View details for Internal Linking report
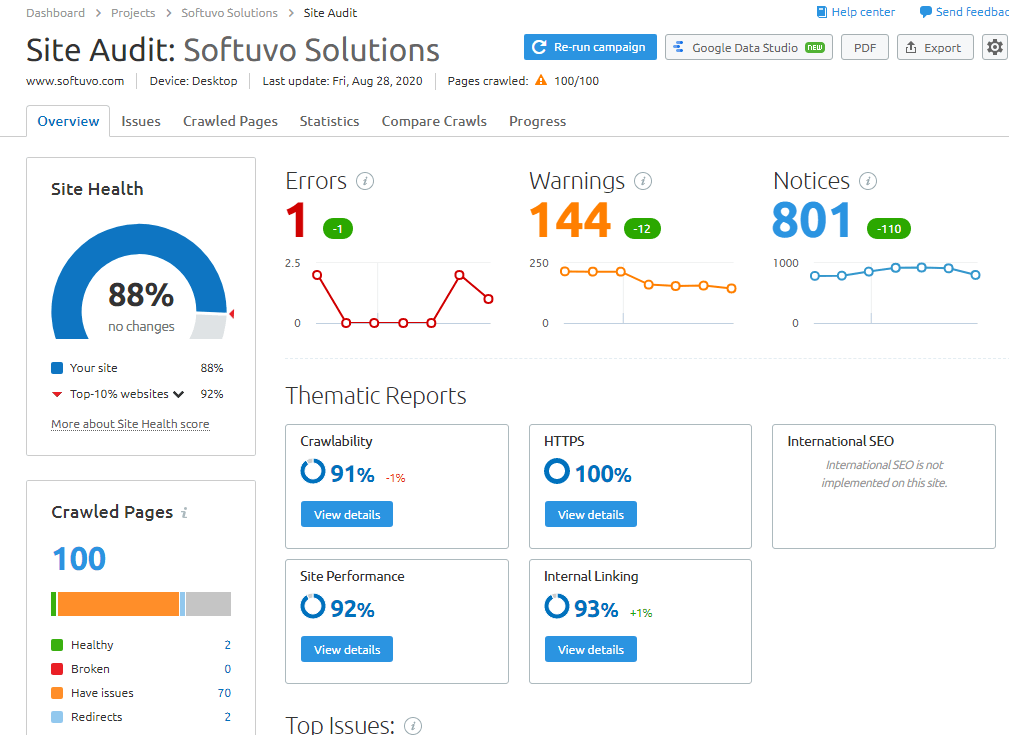Viewport: 1009px width, 735px height. click(x=591, y=649)
